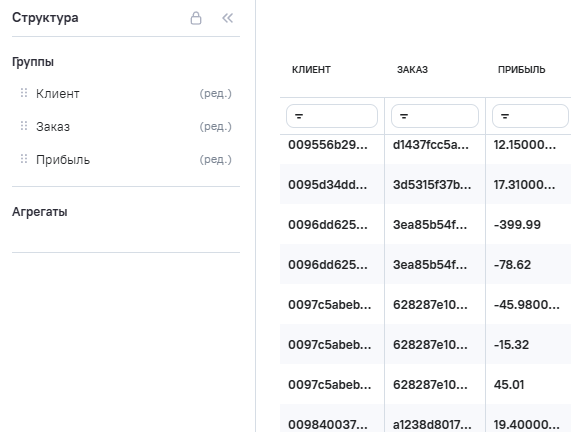Sort by the КЛИЕНТ column header
This screenshot has height=432, width=571.
click(x=311, y=70)
